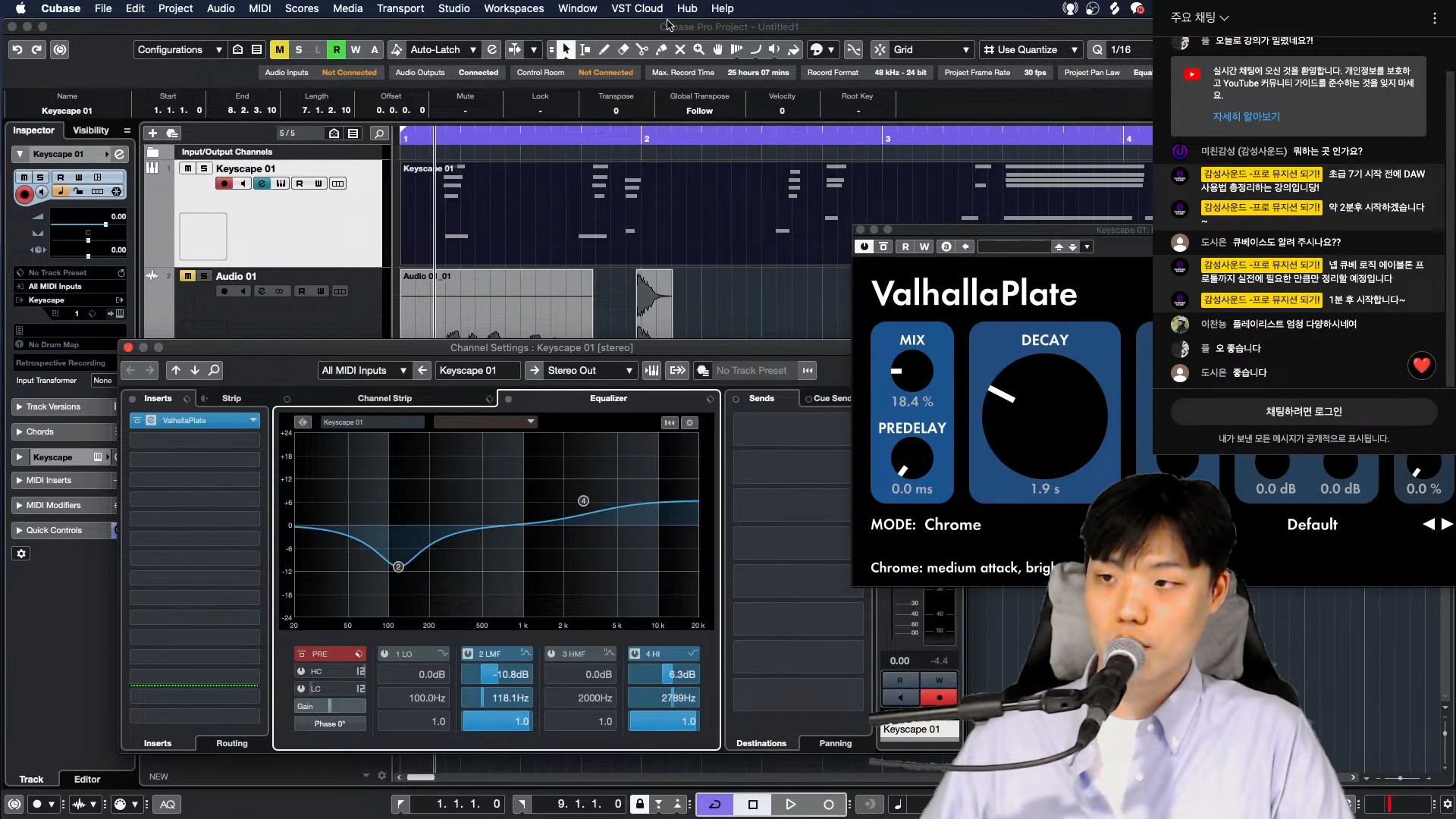Click Edit Channel Settings icon in Inspector header
This screenshot has width=1456, height=819.
point(119,154)
